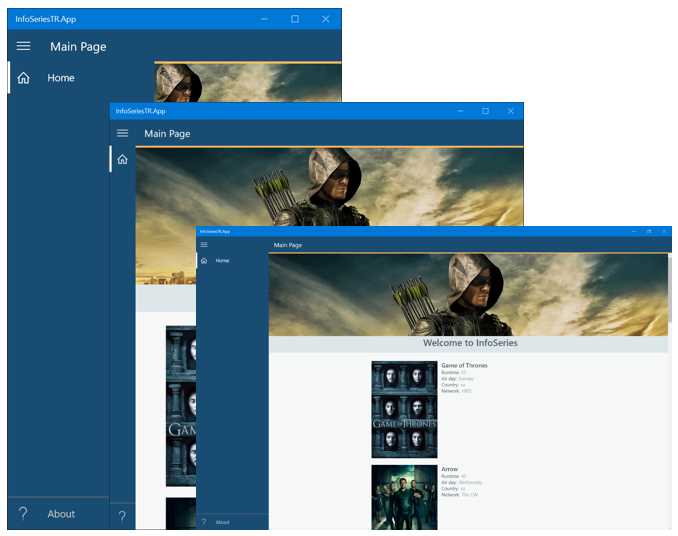678x536 pixels.
Task: Click Welcome to InfoSeries heading
Action: 470,343
